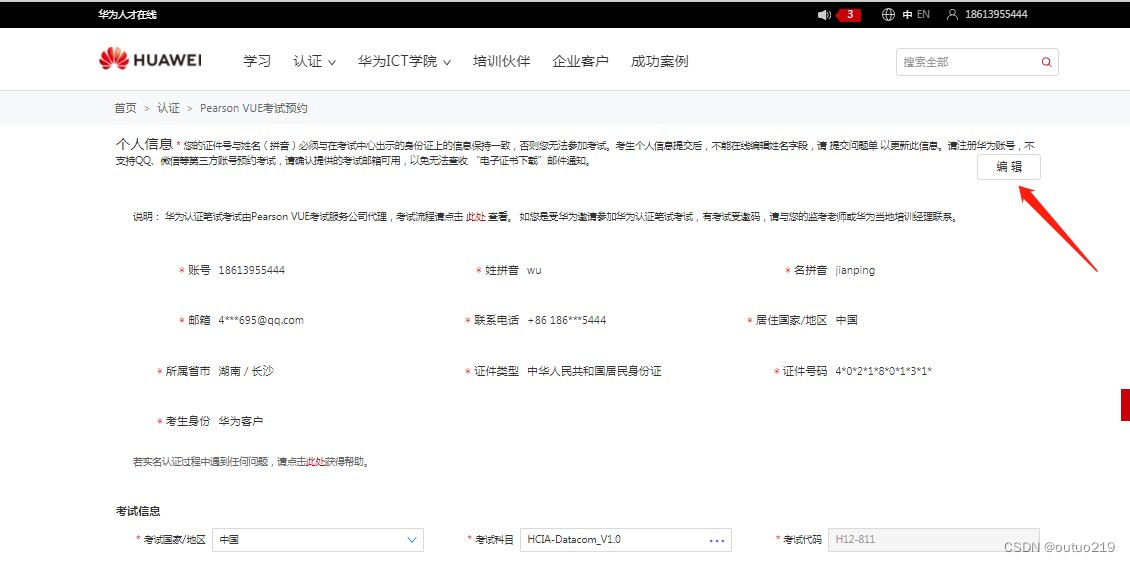Image resolution: width=1130 pixels, height=562 pixels.
Task: Click the 账号 value 18613955444
Action: [x=252, y=270]
